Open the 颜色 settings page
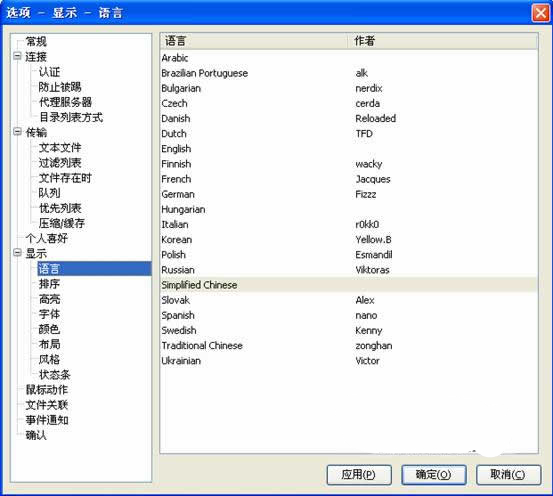This screenshot has width=553, height=496. [49, 329]
